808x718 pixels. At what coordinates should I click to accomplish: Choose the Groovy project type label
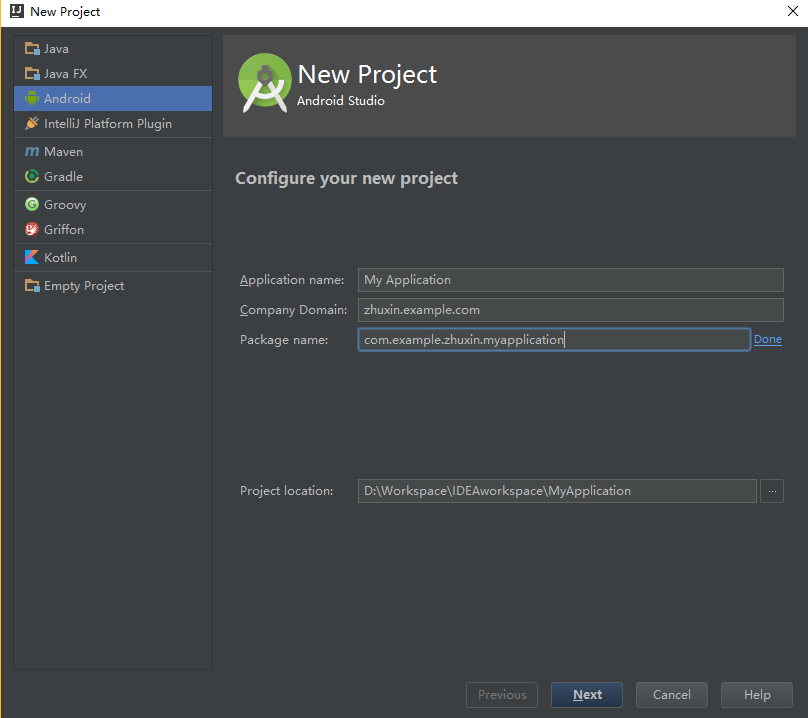pyautogui.click(x=65, y=205)
